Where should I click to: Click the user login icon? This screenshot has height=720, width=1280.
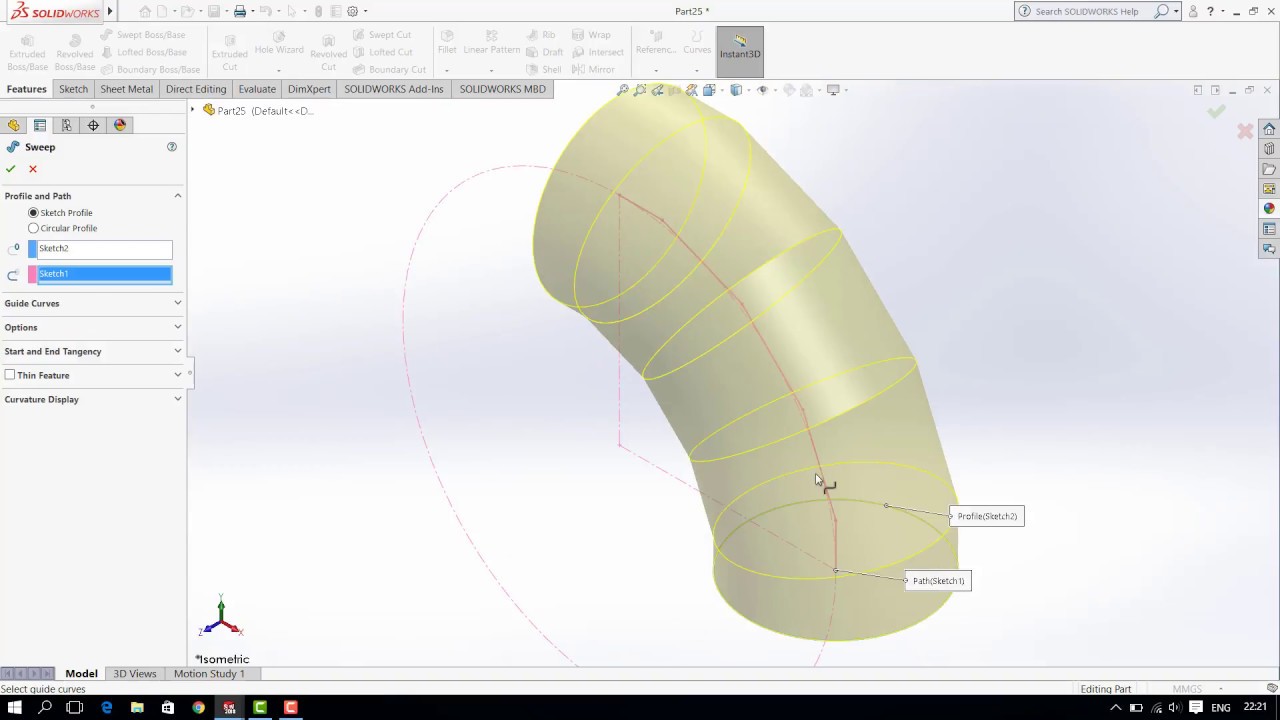1193,11
